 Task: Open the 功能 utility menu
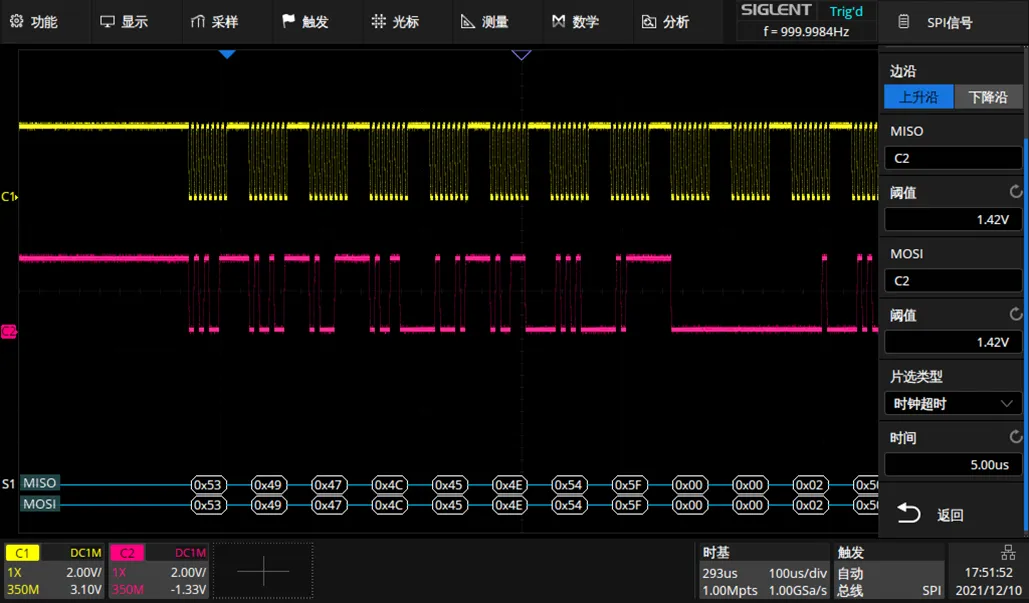coord(33,22)
